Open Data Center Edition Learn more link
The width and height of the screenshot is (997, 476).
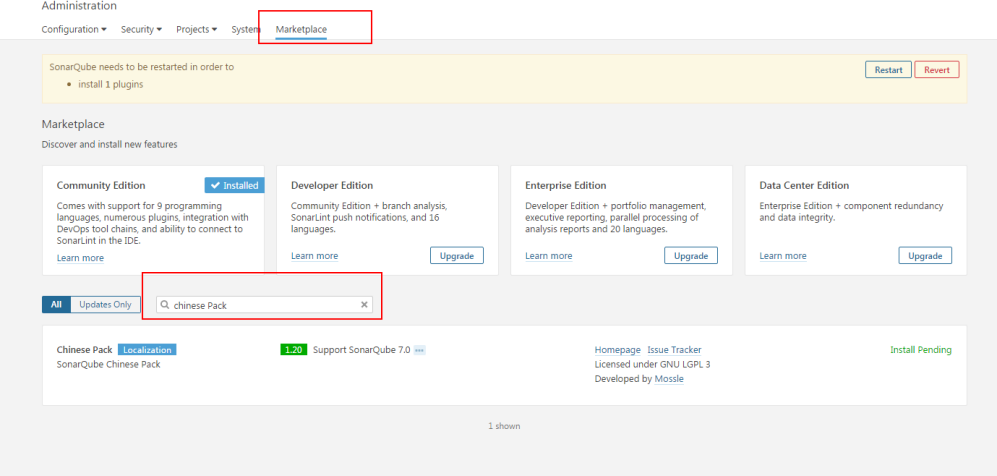pos(783,256)
